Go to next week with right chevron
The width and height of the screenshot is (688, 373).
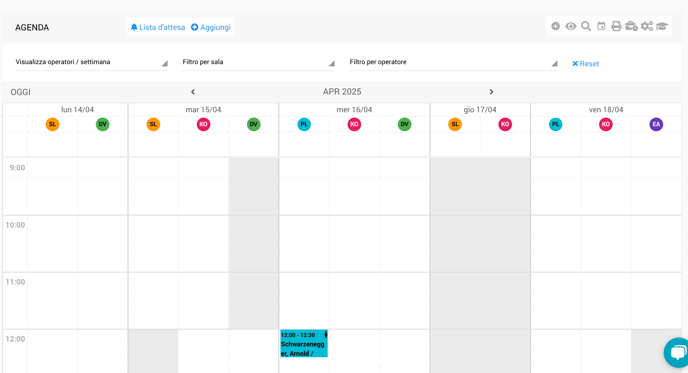(x=491, y=92)
